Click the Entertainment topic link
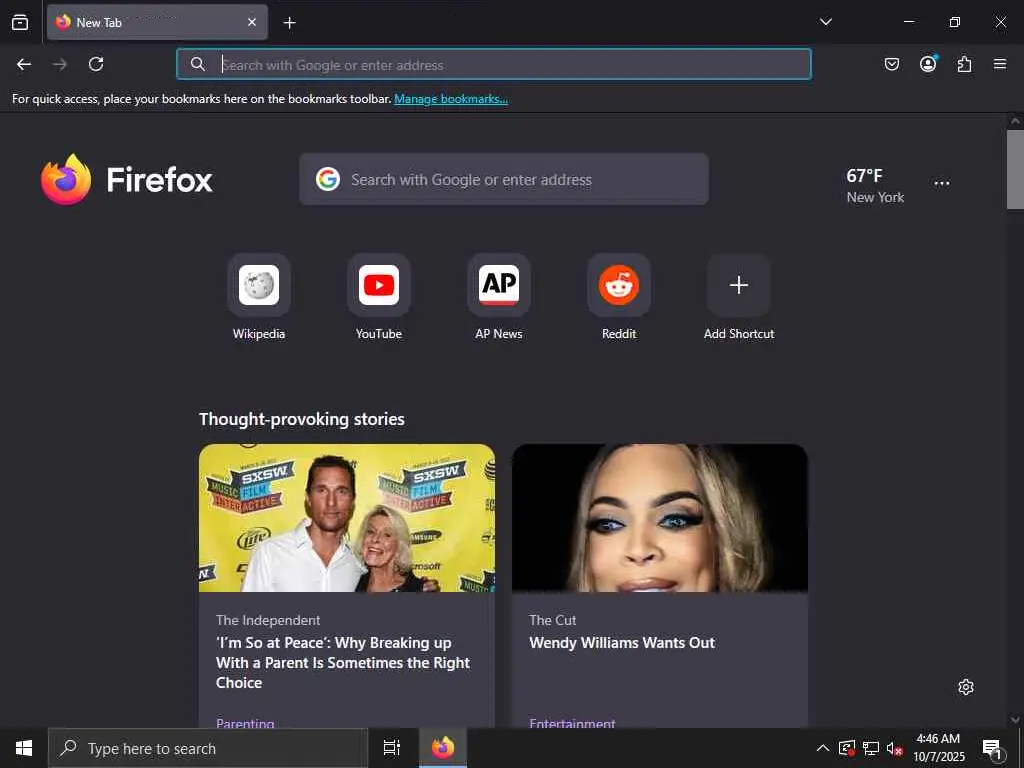This screenshot has width=1024, height=768. pos(572,723)
